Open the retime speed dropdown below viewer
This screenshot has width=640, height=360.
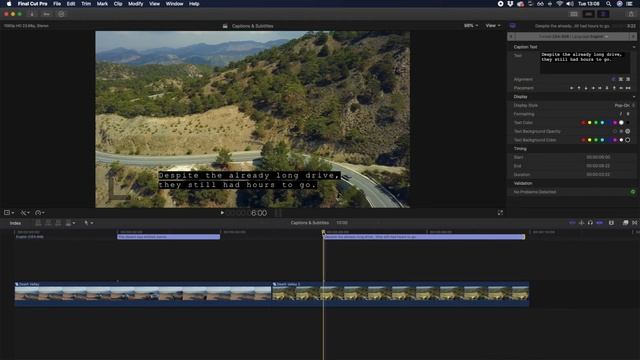[x=40, y=213]
